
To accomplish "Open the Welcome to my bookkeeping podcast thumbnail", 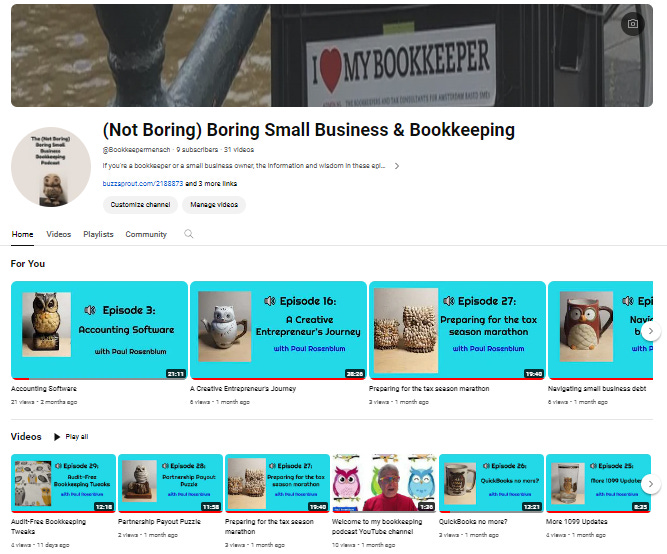I will (x=384, y=483).
